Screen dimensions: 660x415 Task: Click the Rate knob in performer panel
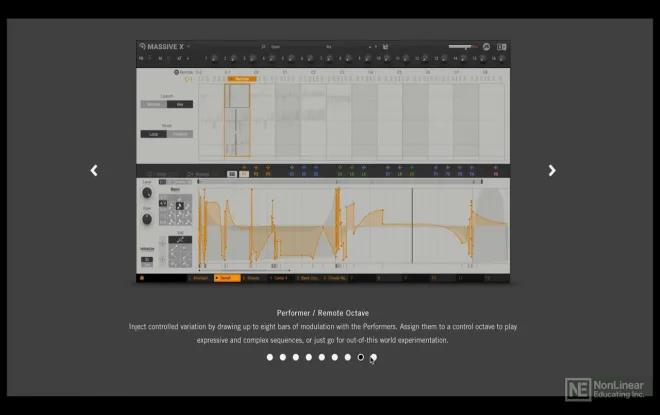click(147, 219)
